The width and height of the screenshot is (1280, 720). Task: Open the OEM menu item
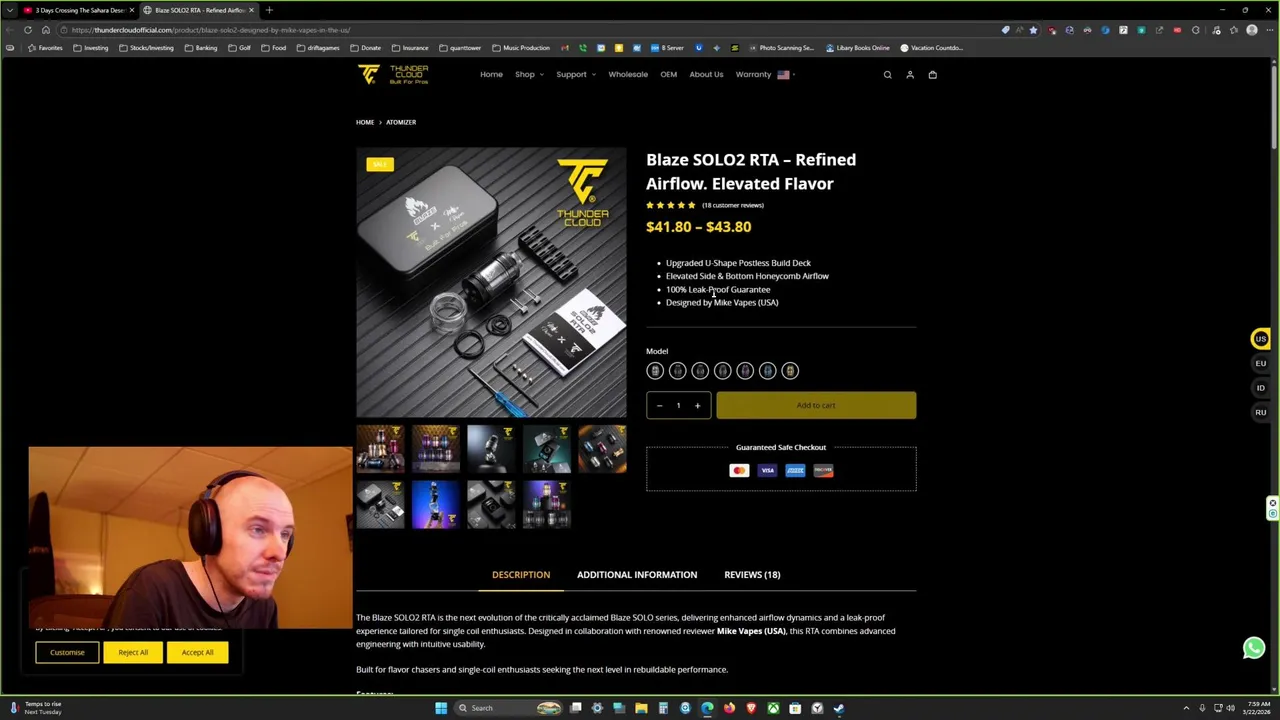click(x=668, y=75)
